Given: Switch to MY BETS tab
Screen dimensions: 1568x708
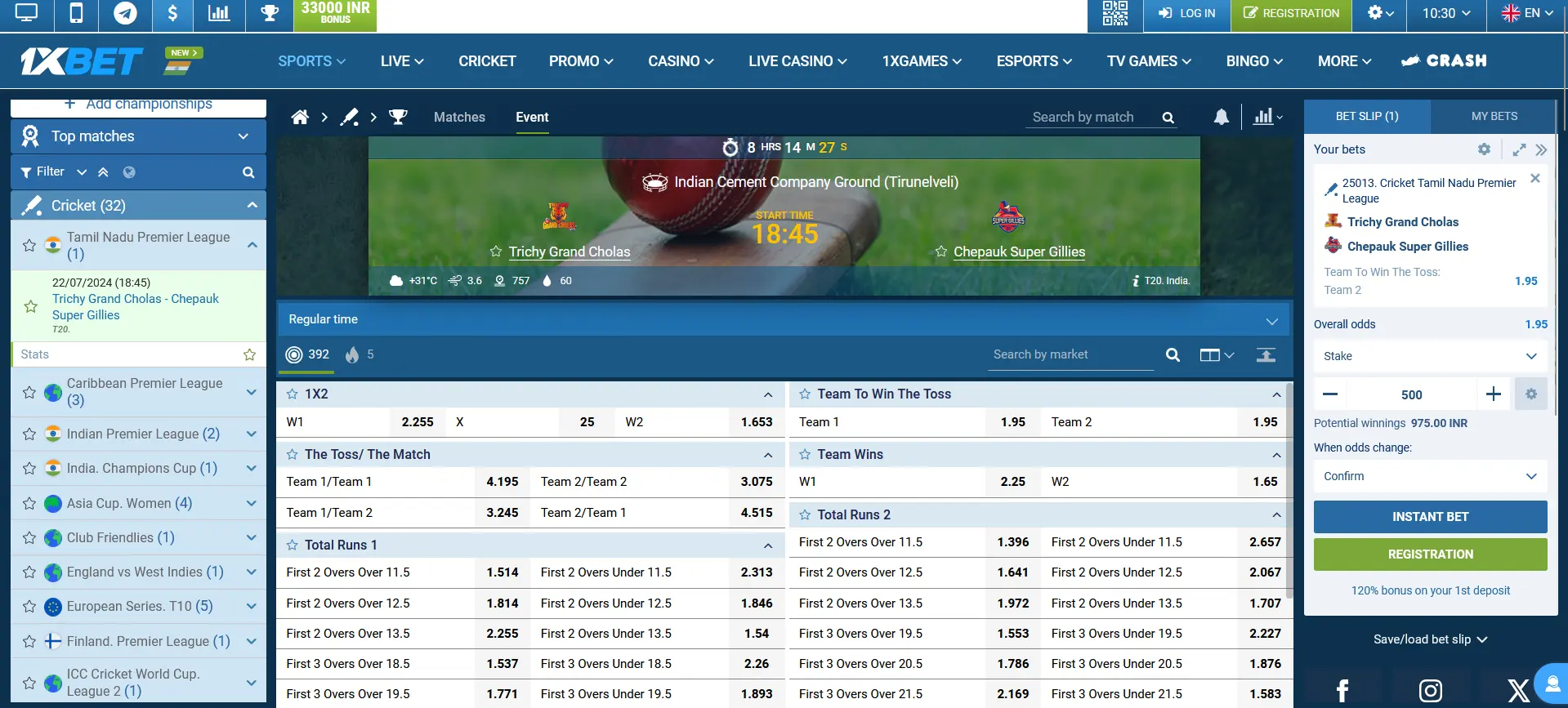Looking at the screenshot, I should click(x=1494, y=116).
